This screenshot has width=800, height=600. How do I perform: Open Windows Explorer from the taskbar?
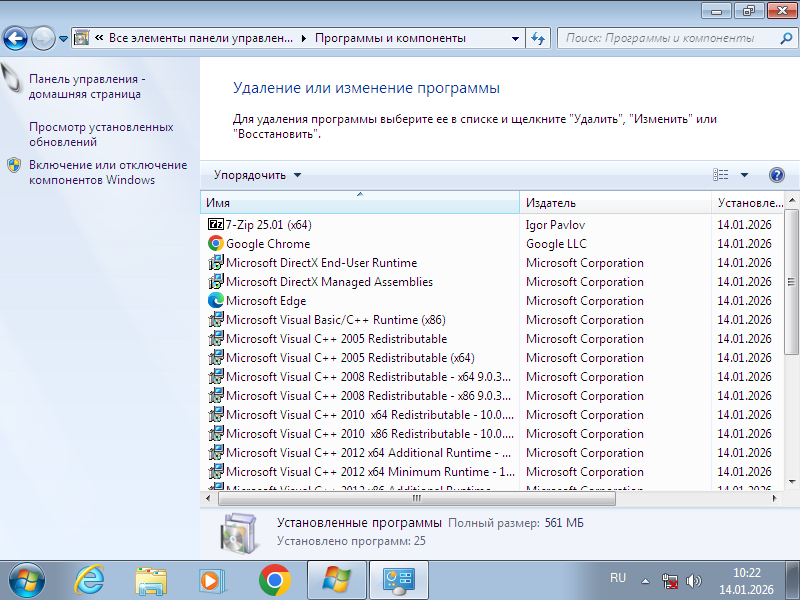[151, 581]
